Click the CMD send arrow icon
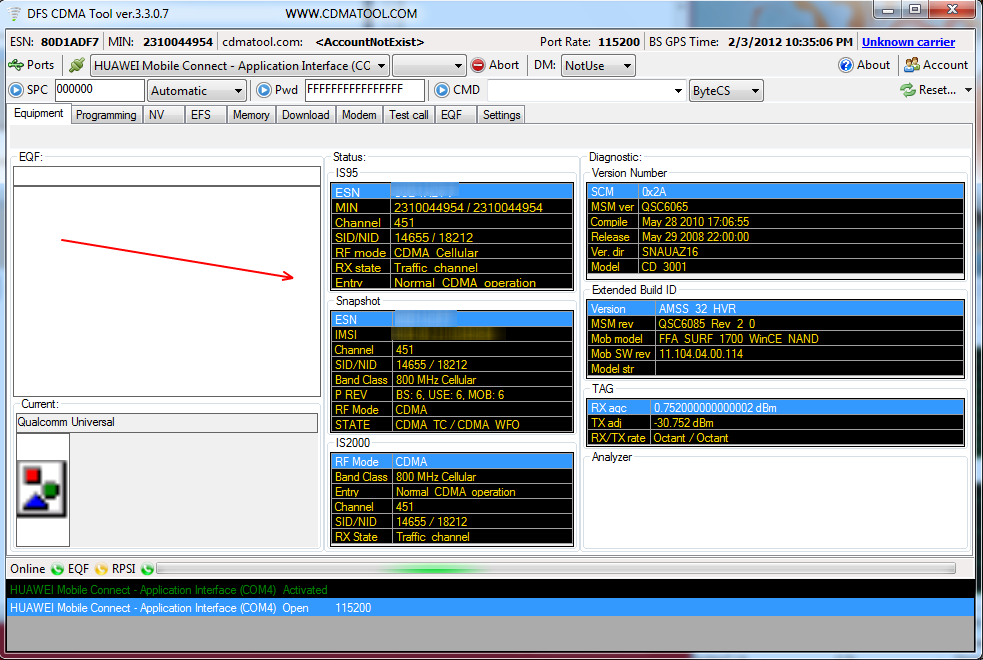The image size is (983, 660). pyautogui.click(x=442, y=90)
